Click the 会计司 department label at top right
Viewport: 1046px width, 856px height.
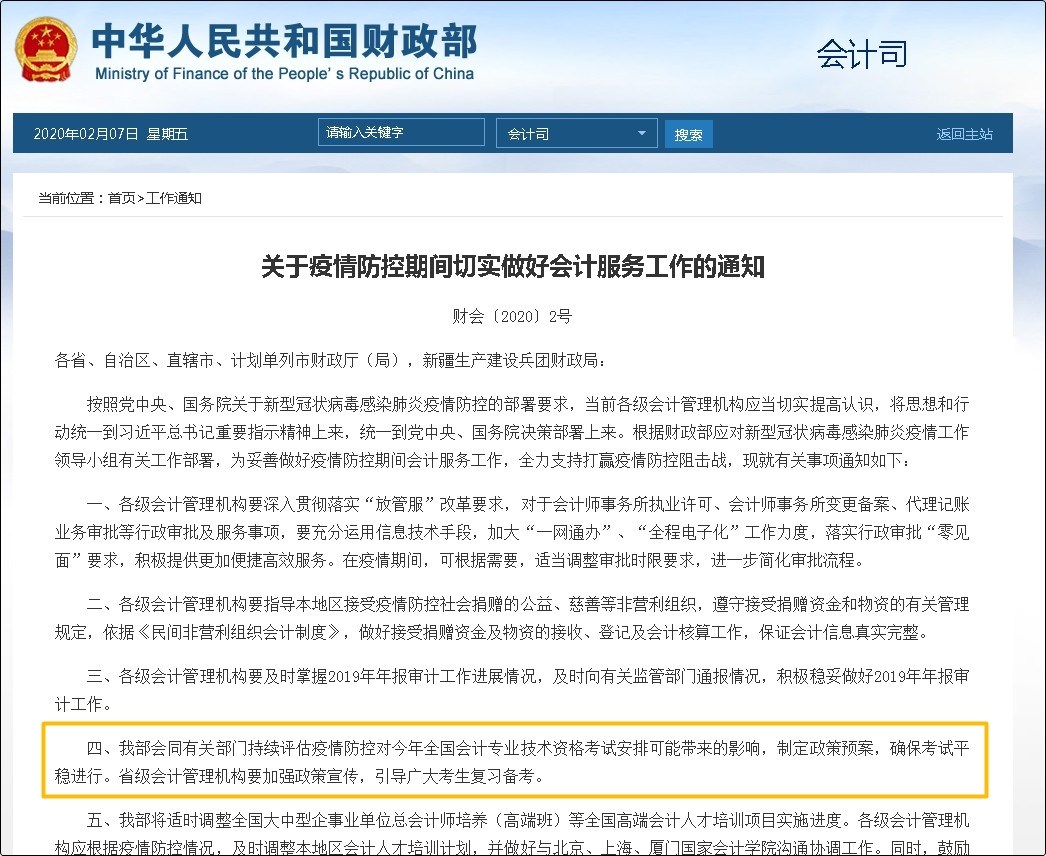tap(862, 55)
